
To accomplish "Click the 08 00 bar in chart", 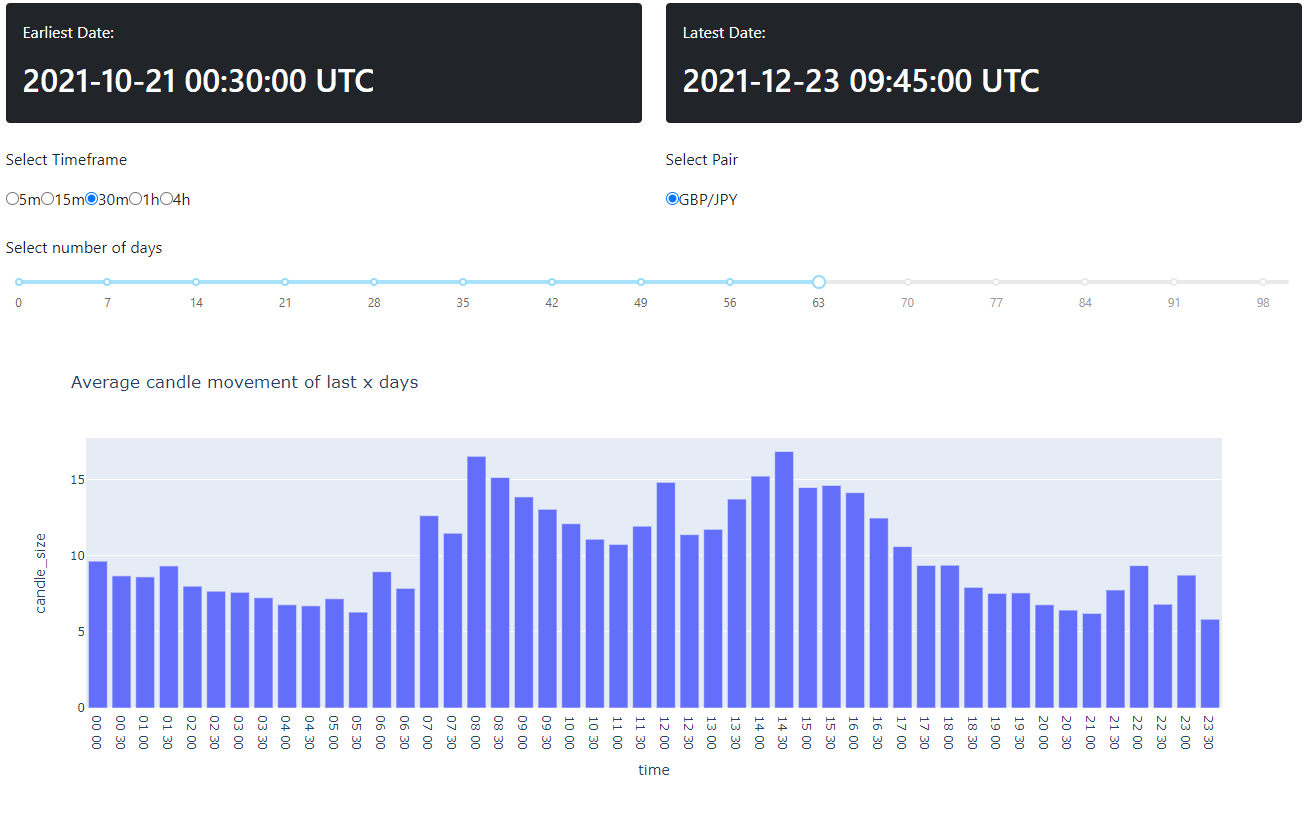I will 477,582.
